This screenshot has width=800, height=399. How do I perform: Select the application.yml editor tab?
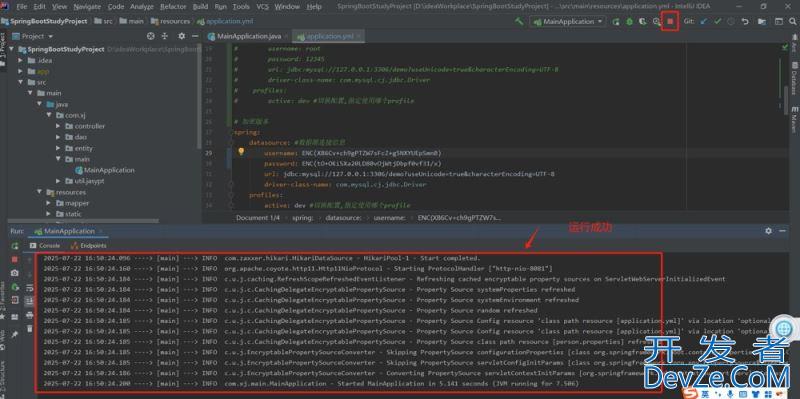click(x=329, y=36)
